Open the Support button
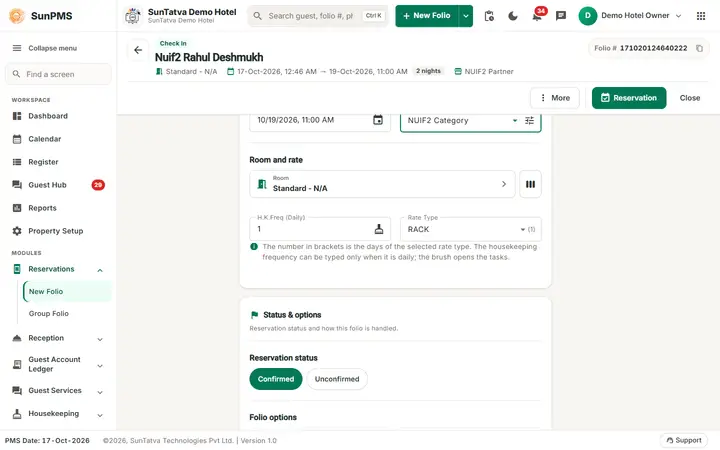The height and width of the screenshot is (450, 720). point(684,440)
